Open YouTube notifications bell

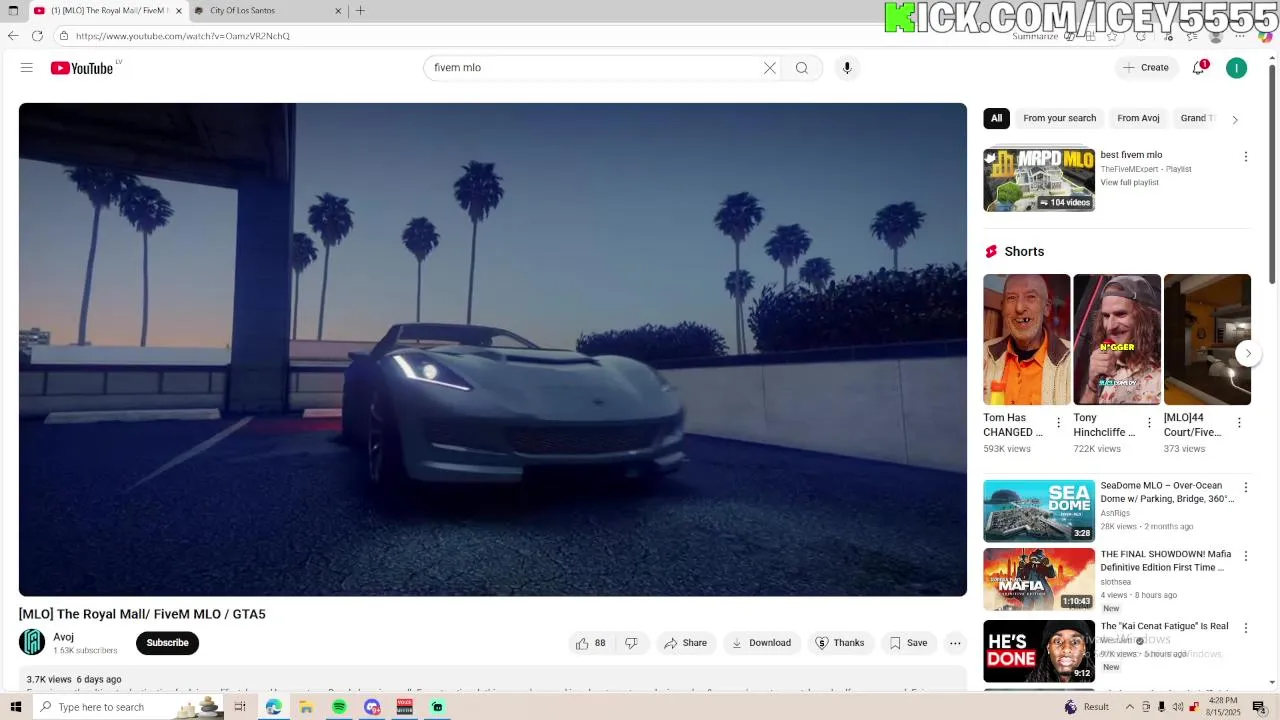(x=1199, y=68)
